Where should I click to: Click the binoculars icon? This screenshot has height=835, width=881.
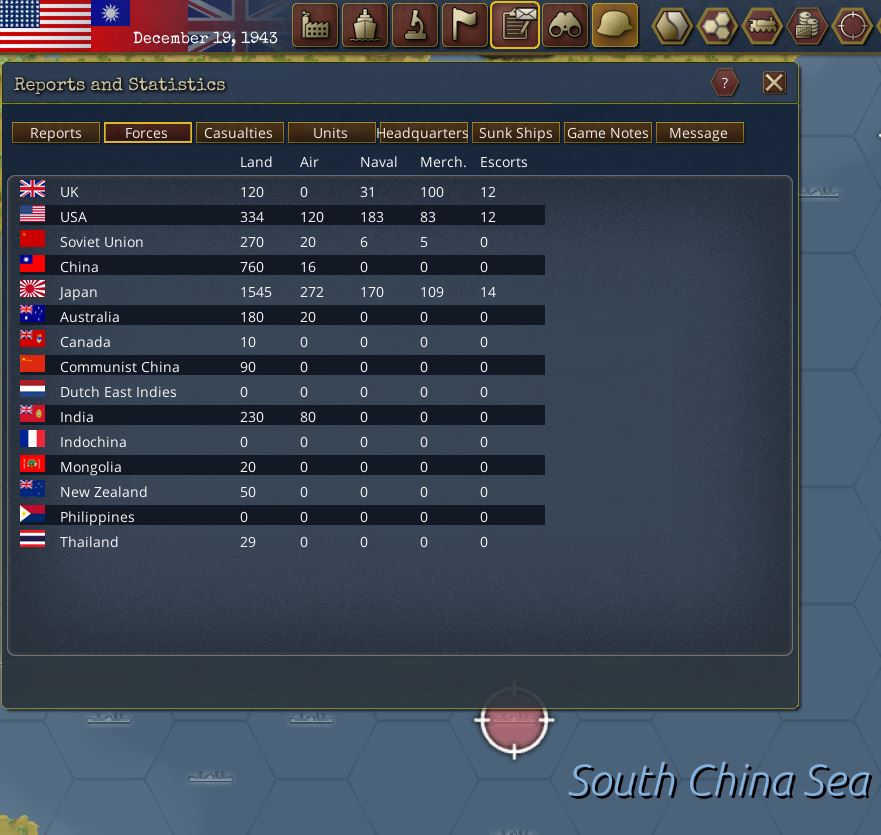[565, 25]
